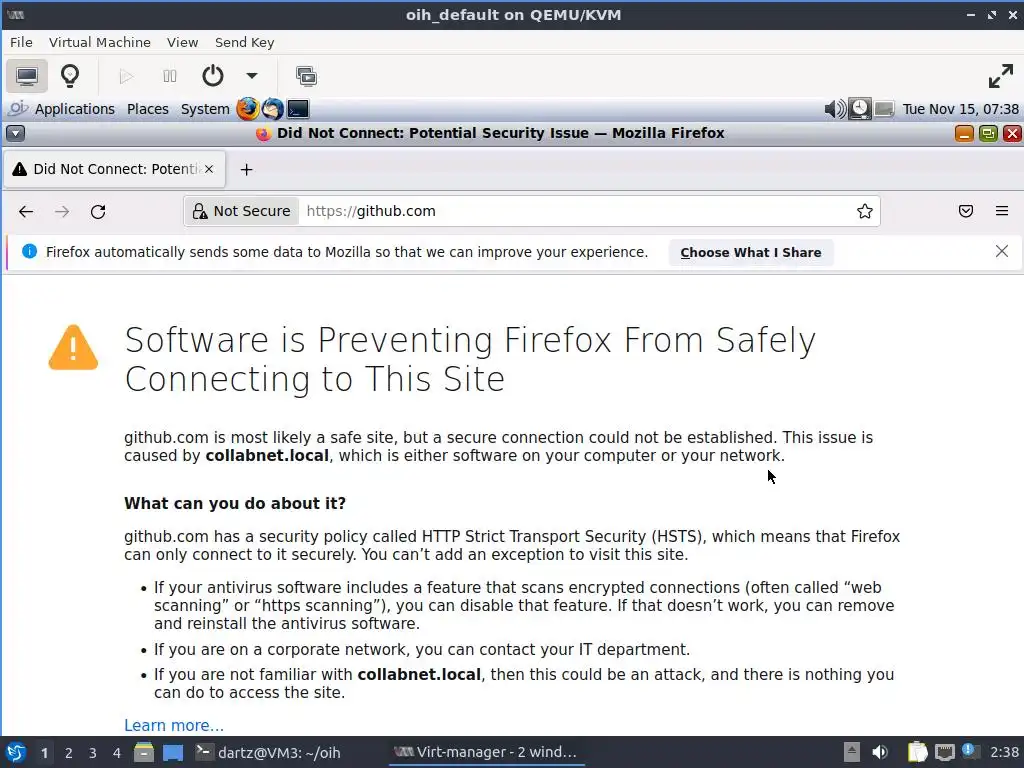Pause the virtual machine
This screenshot has height=768, width=1024.
(170, 76)
